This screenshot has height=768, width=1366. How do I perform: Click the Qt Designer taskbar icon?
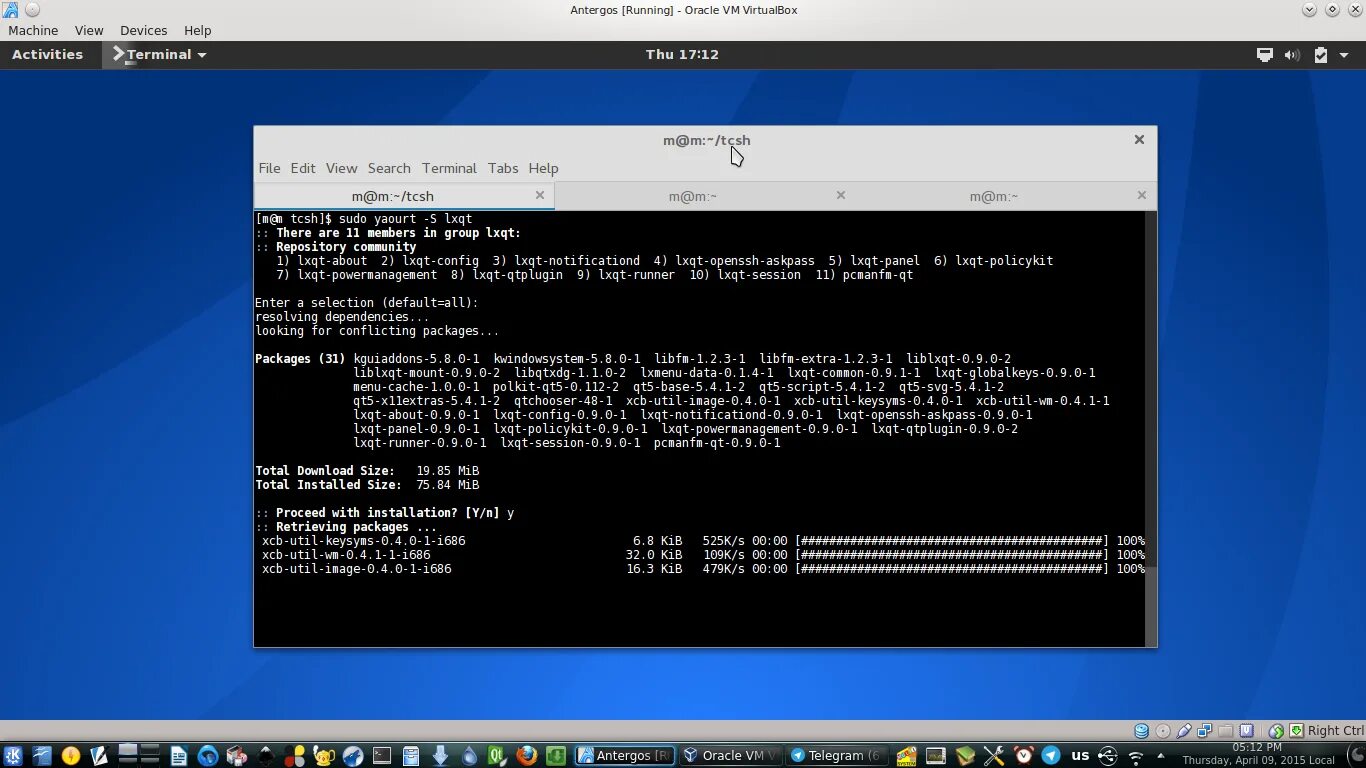(497, 756)
